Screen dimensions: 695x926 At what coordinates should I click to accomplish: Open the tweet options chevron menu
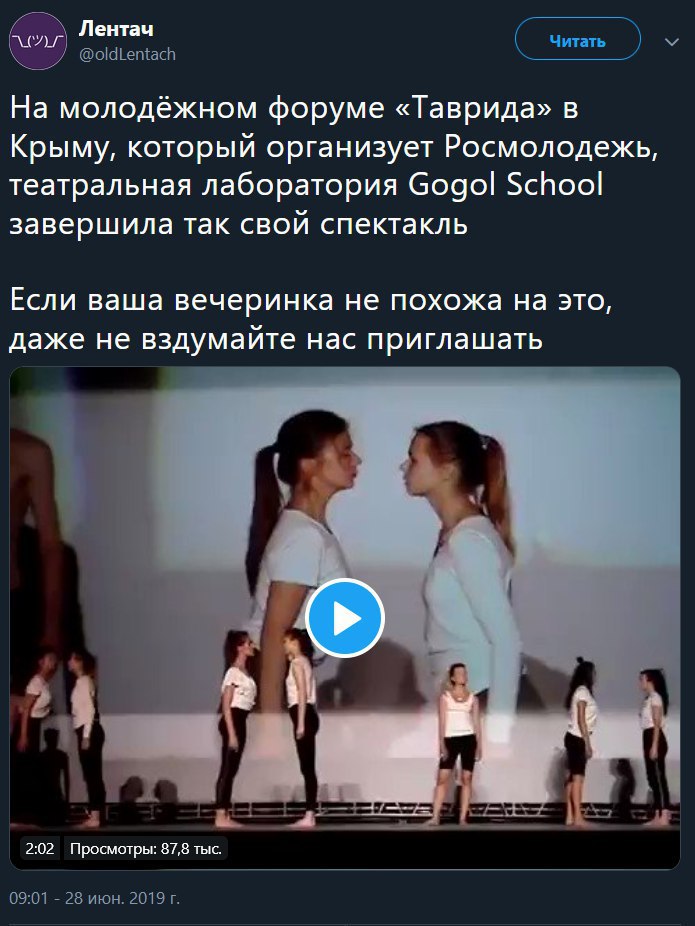672,42
